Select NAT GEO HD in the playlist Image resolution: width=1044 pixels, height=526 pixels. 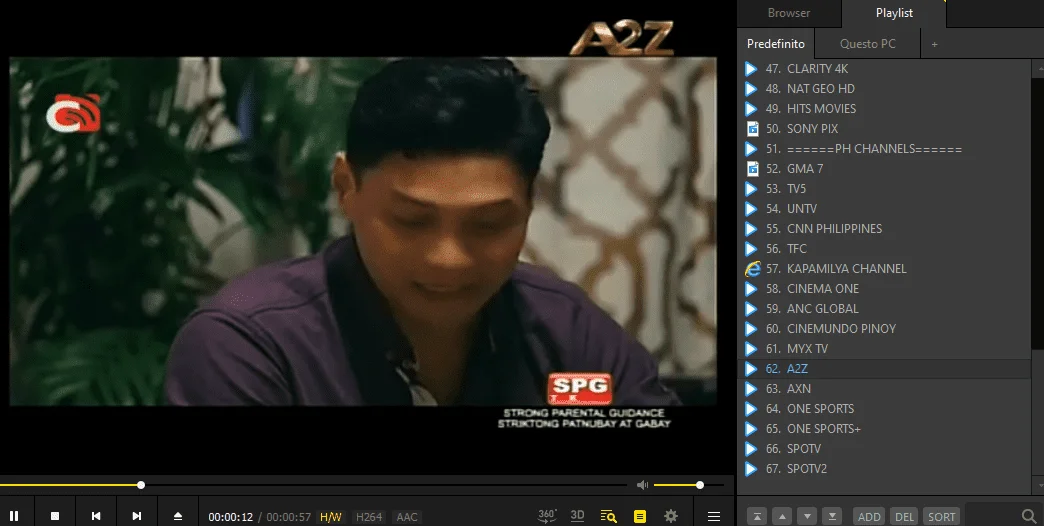(x=884, y=89)
